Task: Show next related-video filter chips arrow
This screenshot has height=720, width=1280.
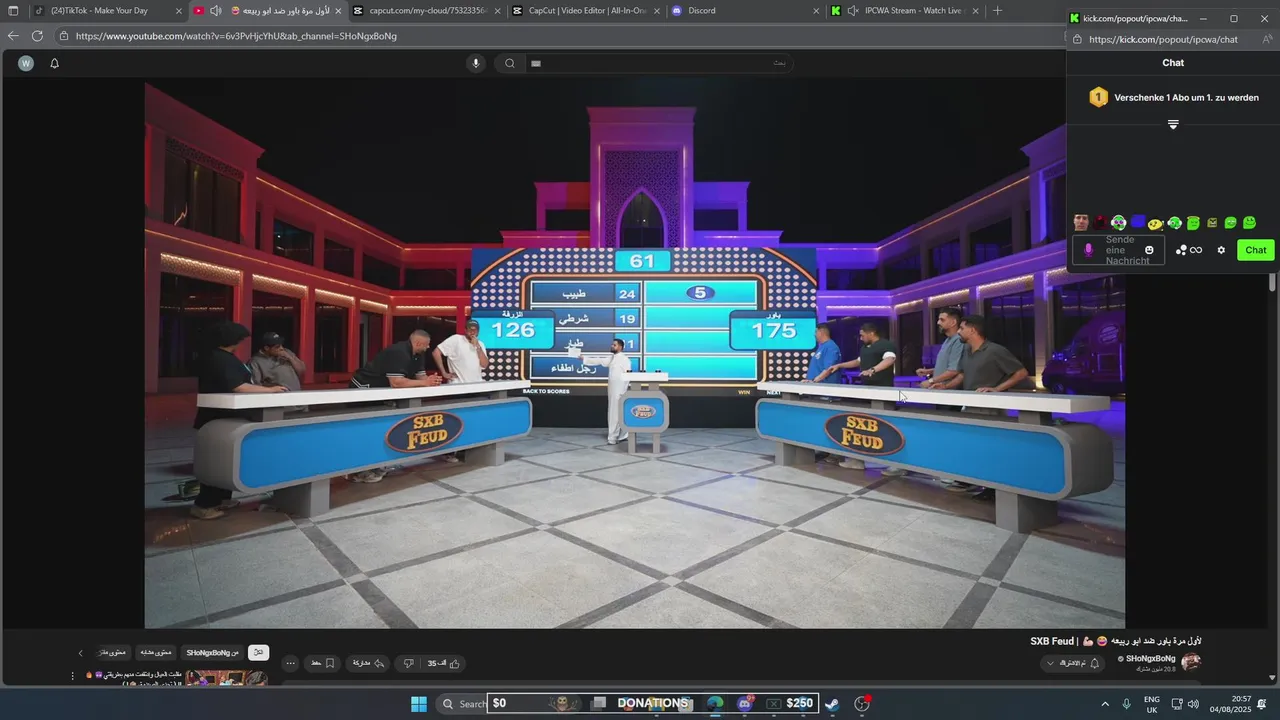Action: tap(81, 653)
